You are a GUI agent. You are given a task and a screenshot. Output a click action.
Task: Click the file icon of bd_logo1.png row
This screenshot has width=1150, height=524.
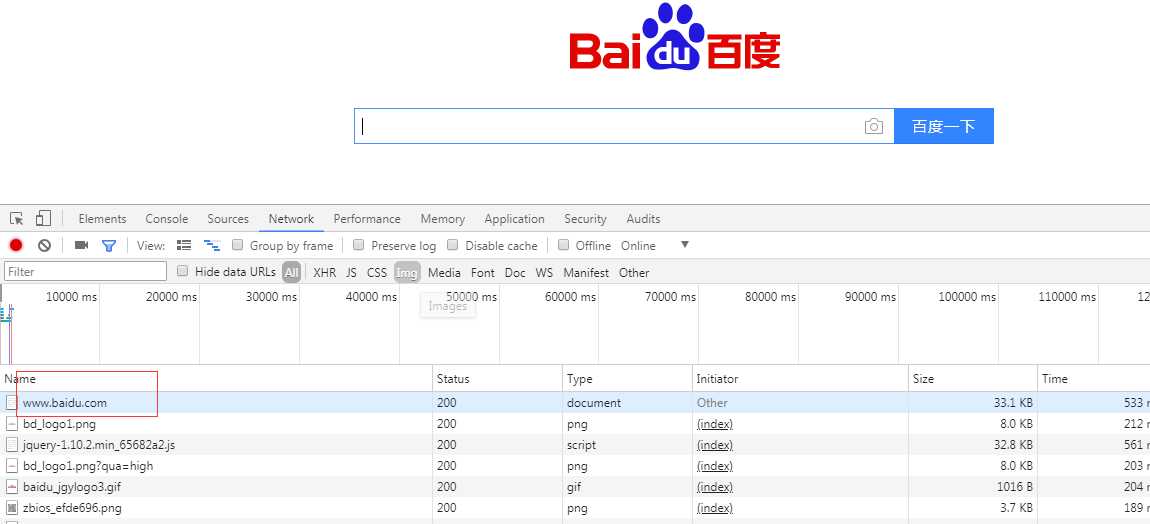tap(12, 423)
